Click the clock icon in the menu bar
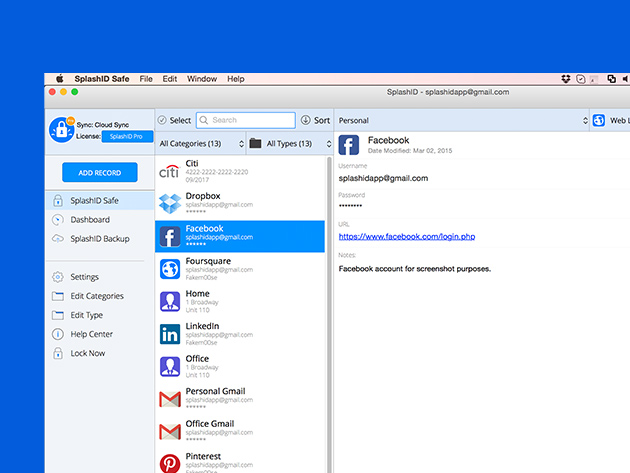 click(581, 79)
